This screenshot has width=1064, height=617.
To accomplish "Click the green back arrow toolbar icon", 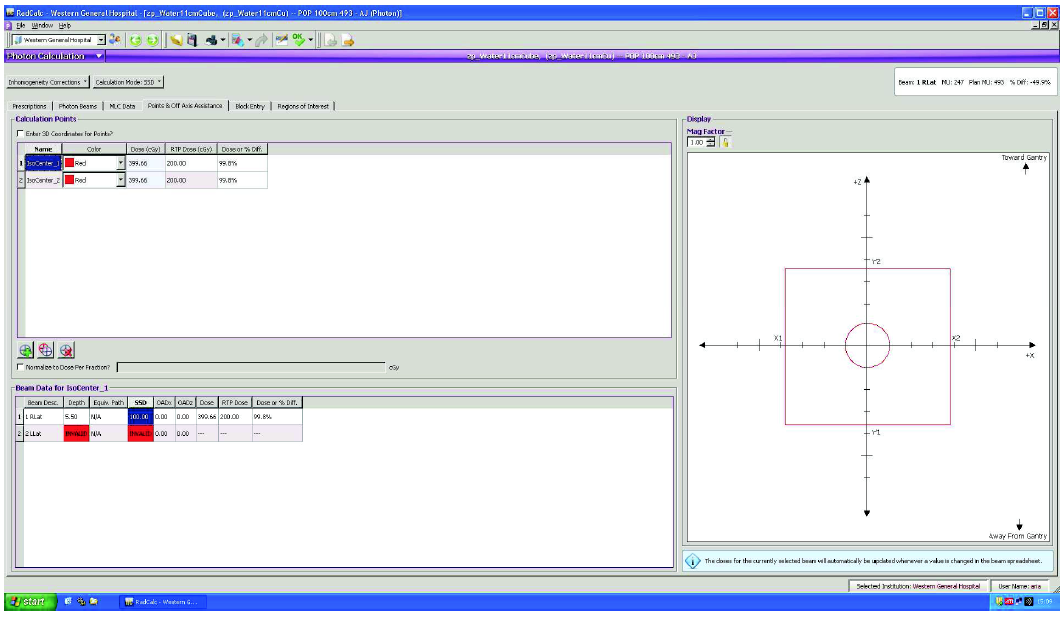I will pos(136,41).
